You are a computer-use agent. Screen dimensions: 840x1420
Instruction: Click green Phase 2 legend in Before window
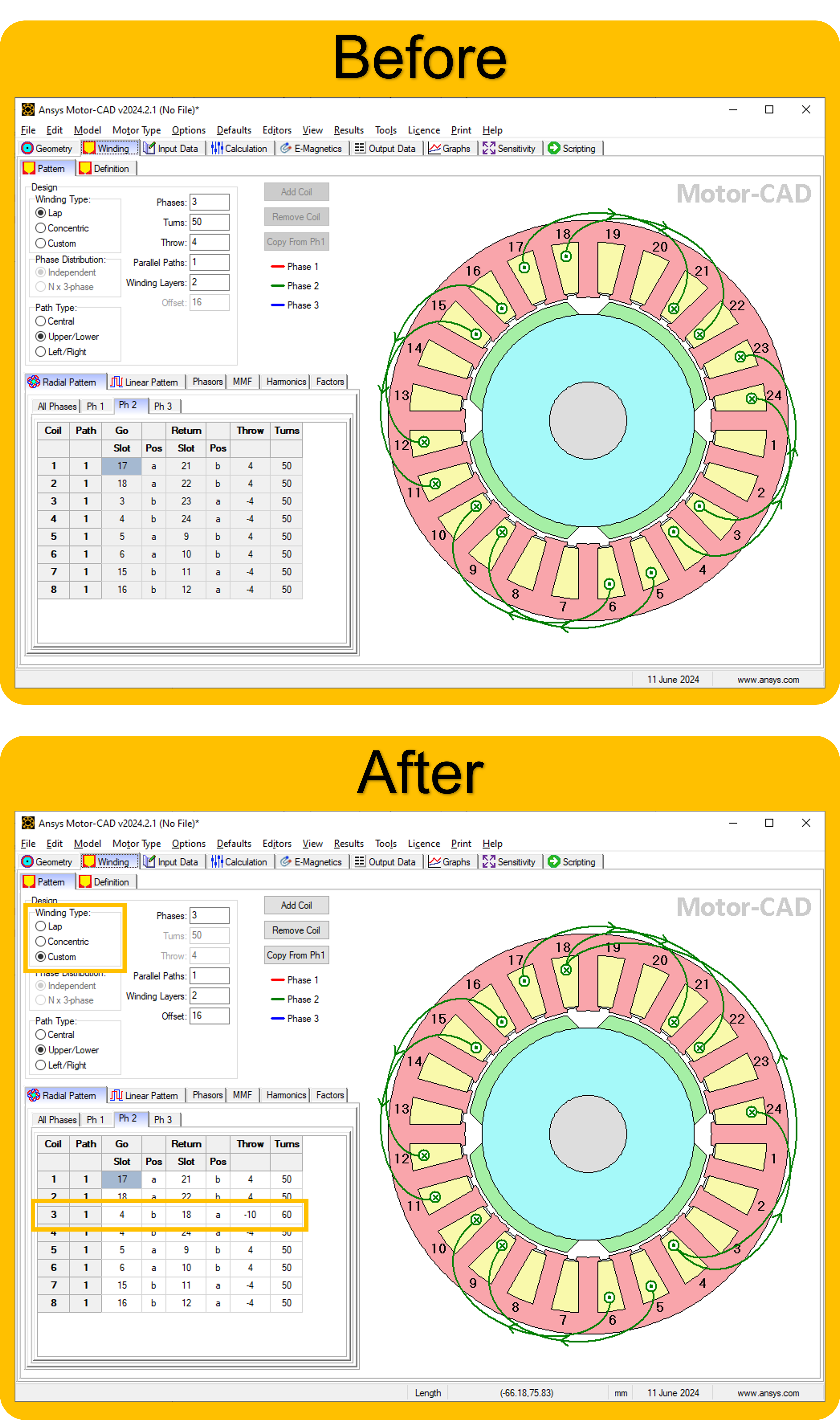pyautogui.click(x=295, y=286)
